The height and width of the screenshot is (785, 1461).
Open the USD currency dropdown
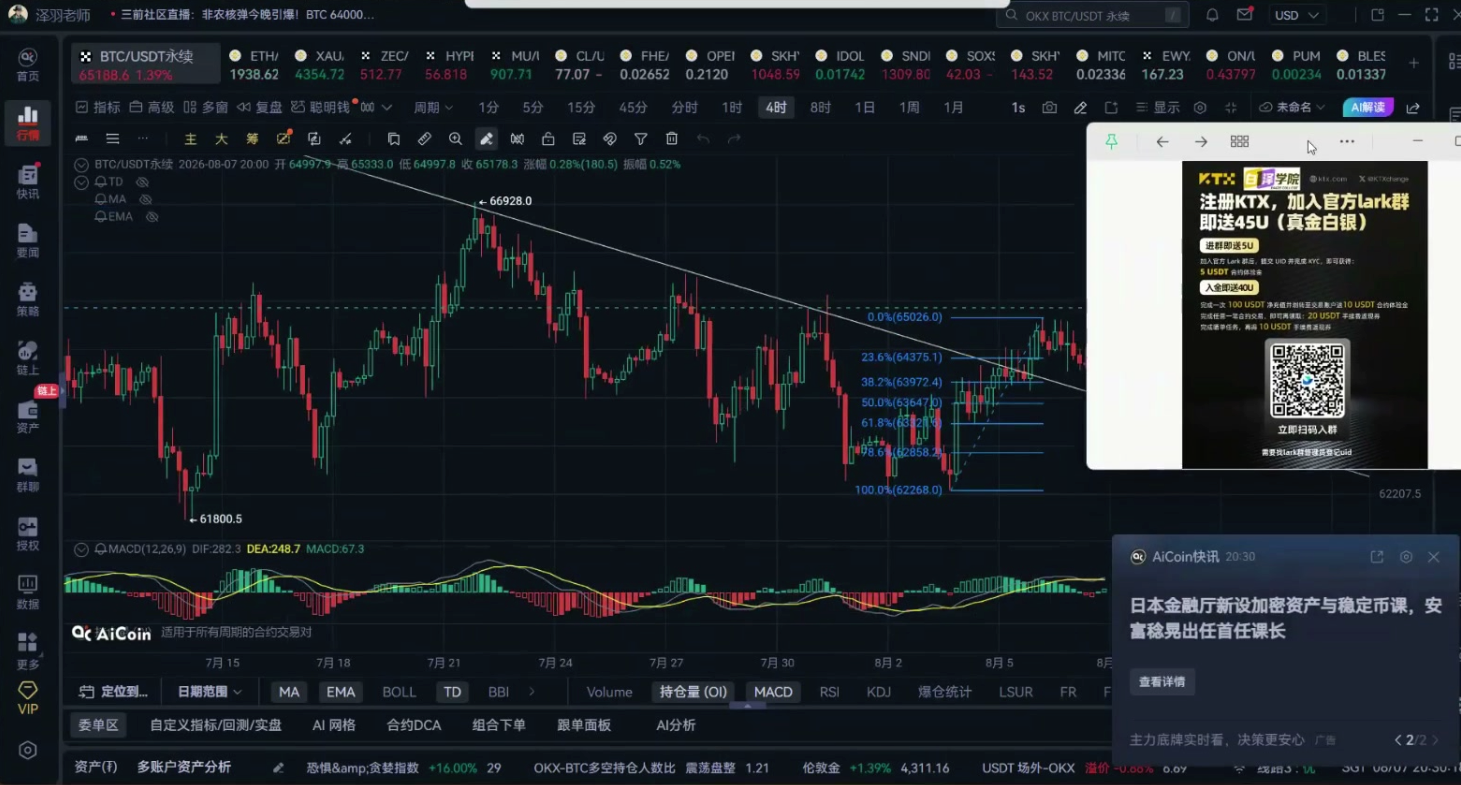click(x=1298, y=15)
